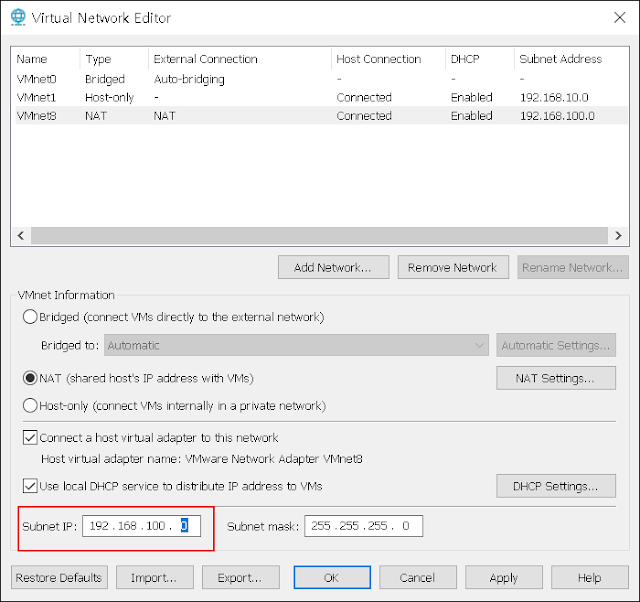Click the Add Network button

point(333,267)
